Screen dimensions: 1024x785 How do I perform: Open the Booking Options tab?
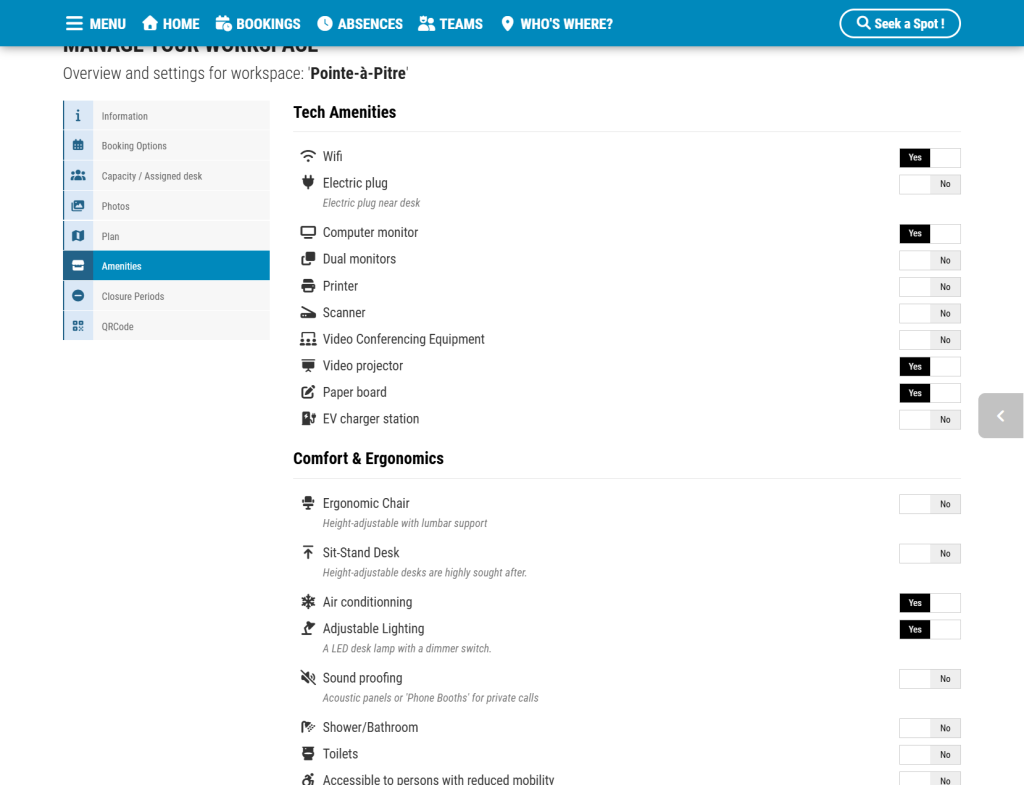pos(167,145)
